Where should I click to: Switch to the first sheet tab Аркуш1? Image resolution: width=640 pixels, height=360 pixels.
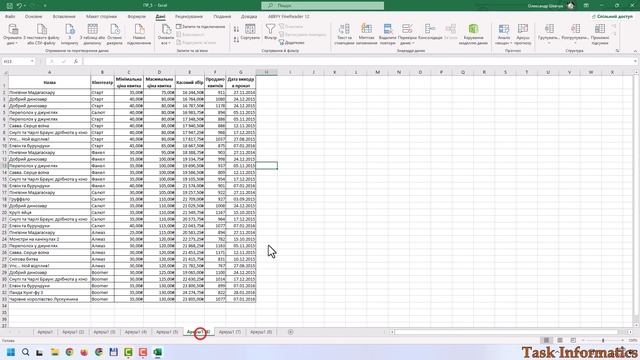[45, 332]
